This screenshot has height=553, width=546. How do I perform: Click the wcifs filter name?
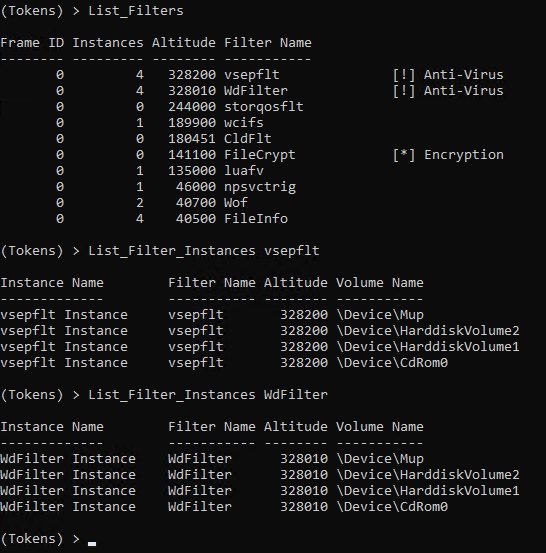click(x=244, y=123)
